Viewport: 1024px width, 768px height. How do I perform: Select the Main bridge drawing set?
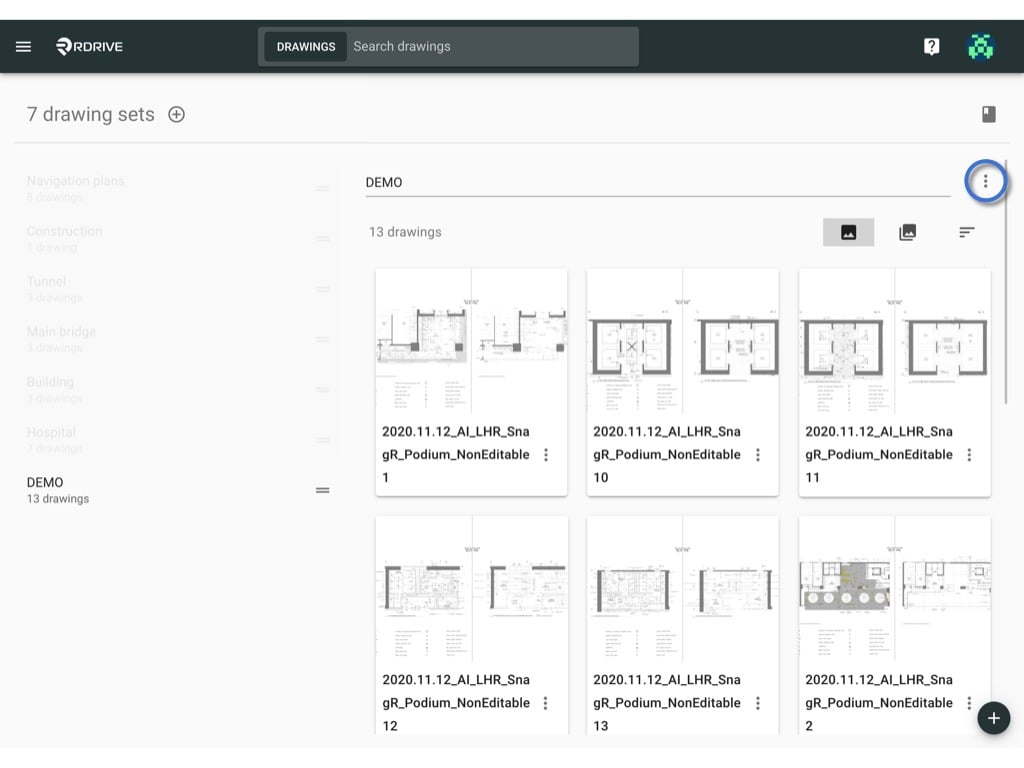(x=176, y=339)
